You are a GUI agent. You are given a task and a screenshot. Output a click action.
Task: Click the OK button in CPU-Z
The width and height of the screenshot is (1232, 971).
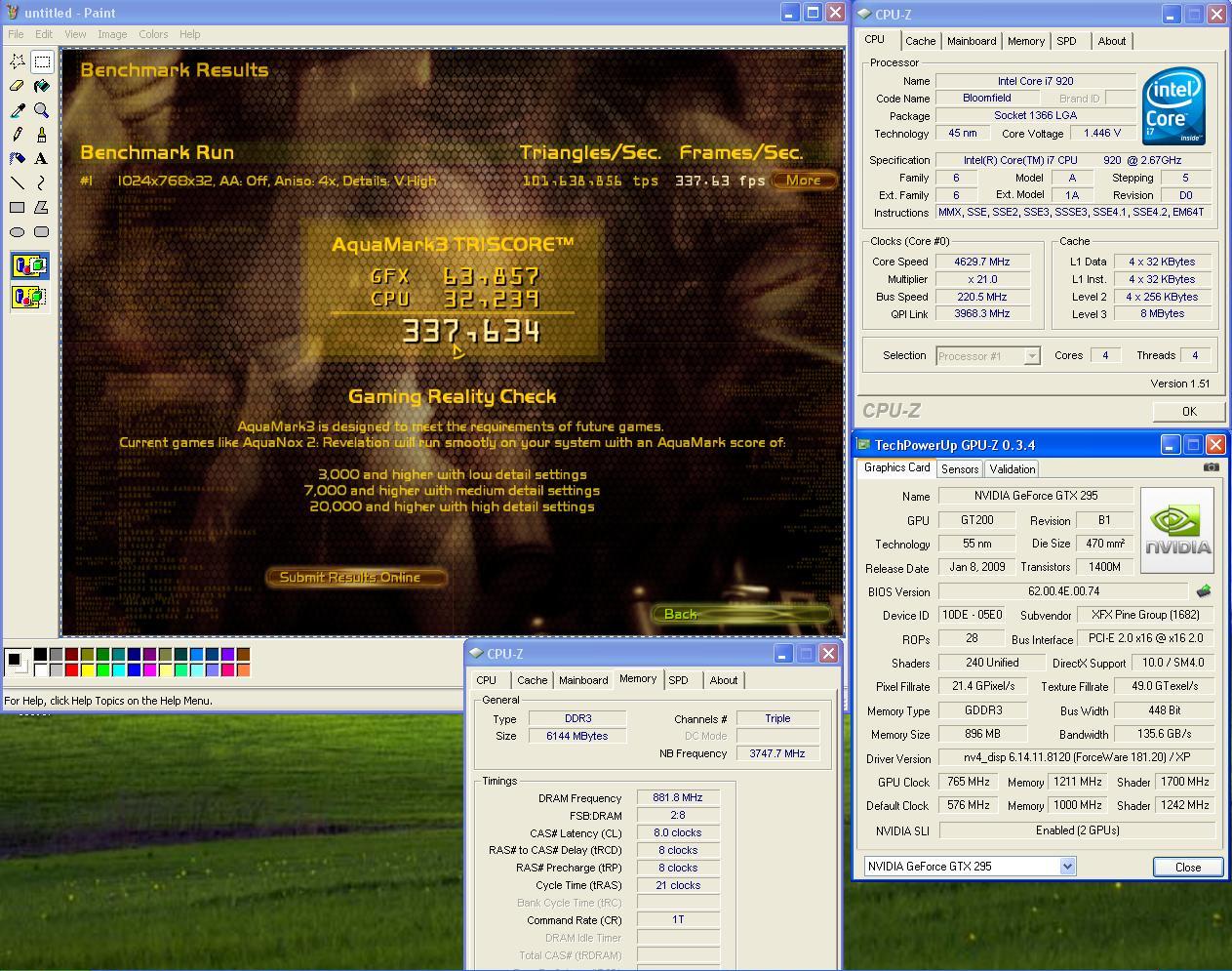[1188, 411]
